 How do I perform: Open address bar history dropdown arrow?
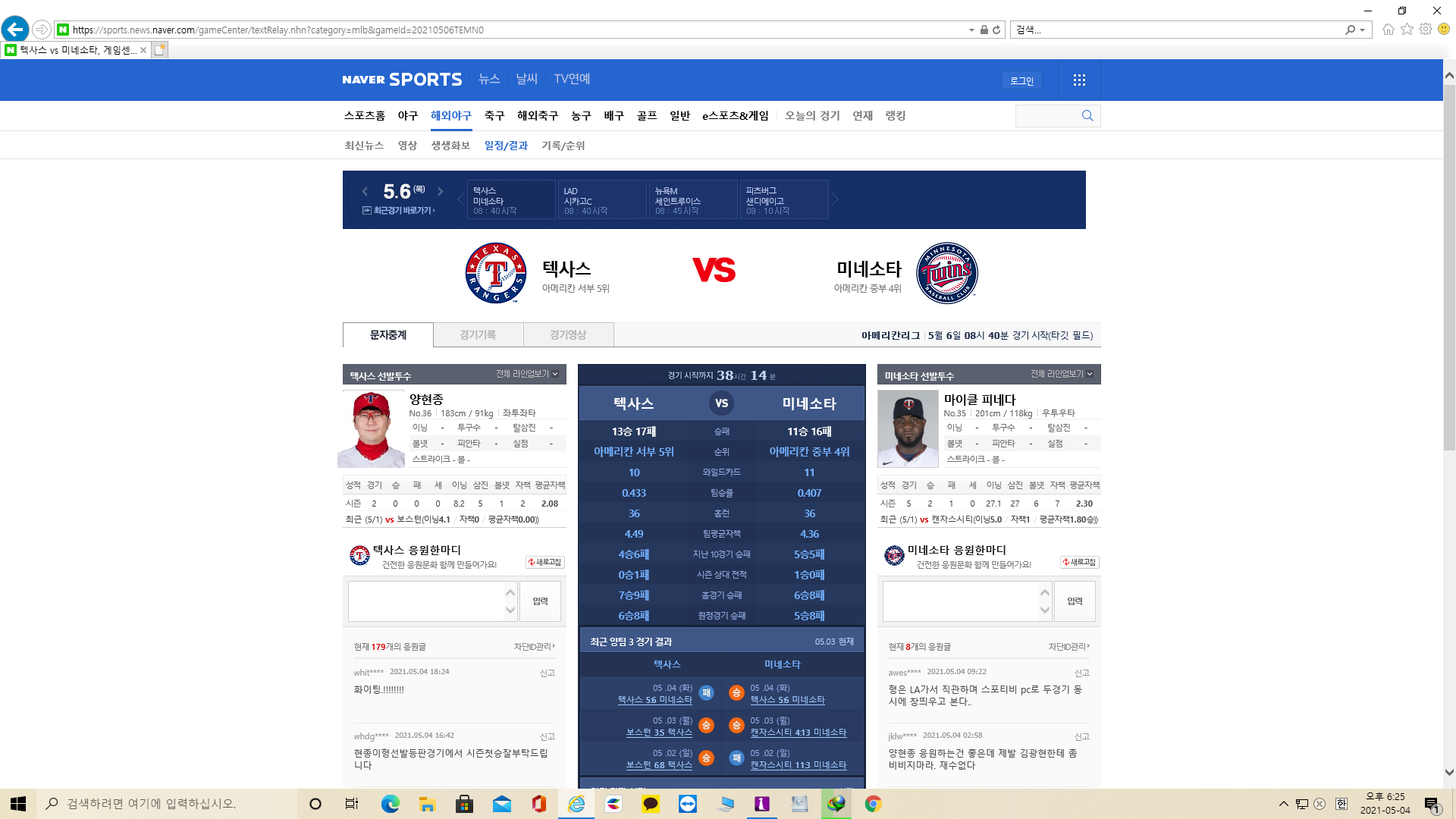(x=971, y=30)
